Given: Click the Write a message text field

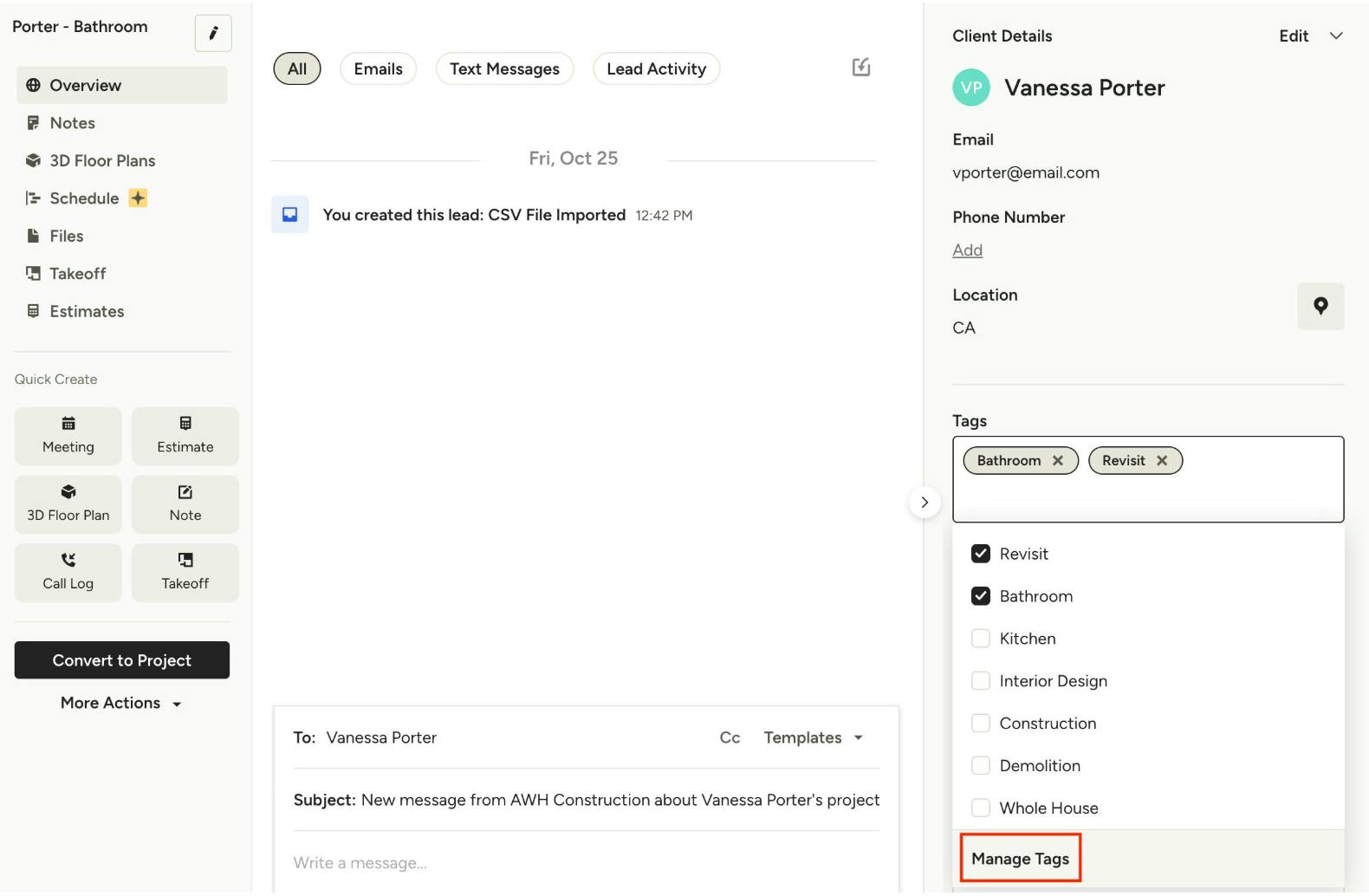Looking at the screenshot, I should pos(586,862).
